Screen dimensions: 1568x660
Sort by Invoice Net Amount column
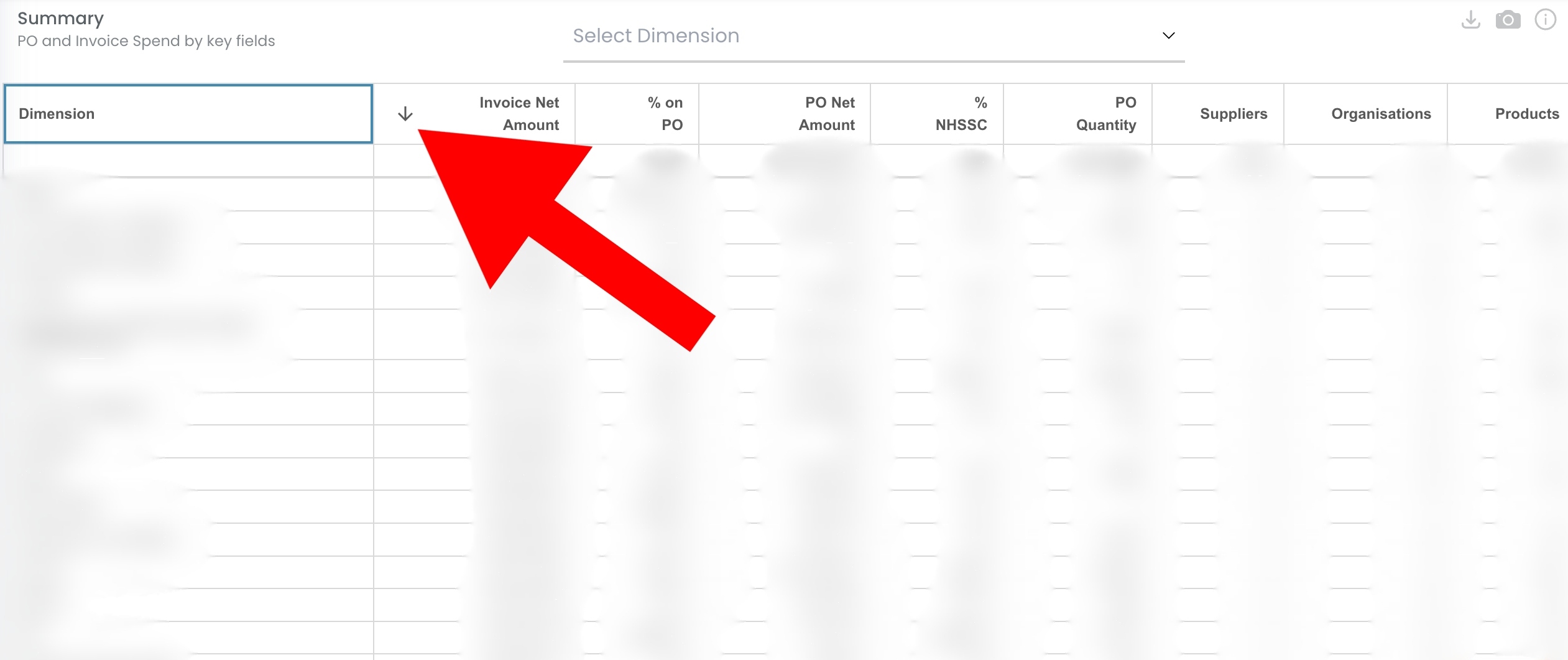(519, 114)
